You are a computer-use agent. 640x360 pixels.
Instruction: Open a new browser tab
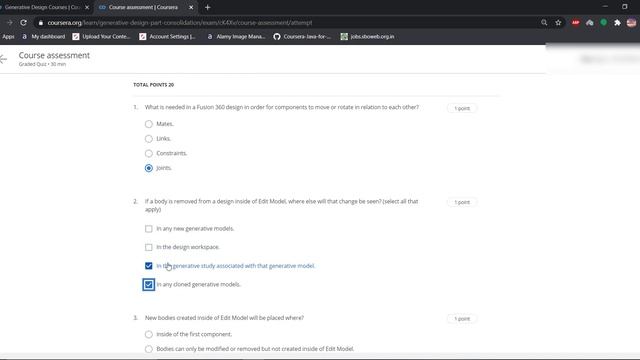point(207,7)
